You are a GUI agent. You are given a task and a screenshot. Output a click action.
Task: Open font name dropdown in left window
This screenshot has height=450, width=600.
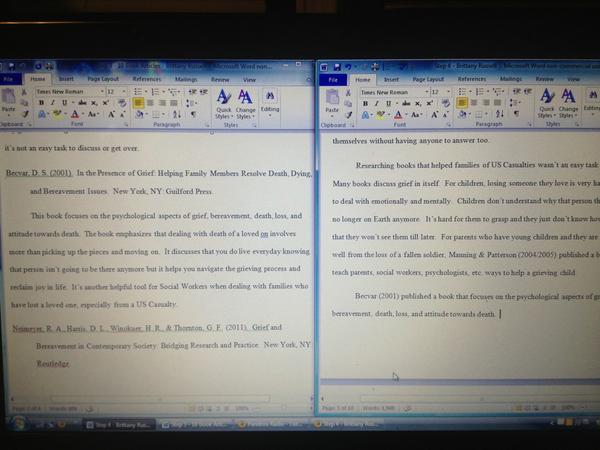[102, 91]
